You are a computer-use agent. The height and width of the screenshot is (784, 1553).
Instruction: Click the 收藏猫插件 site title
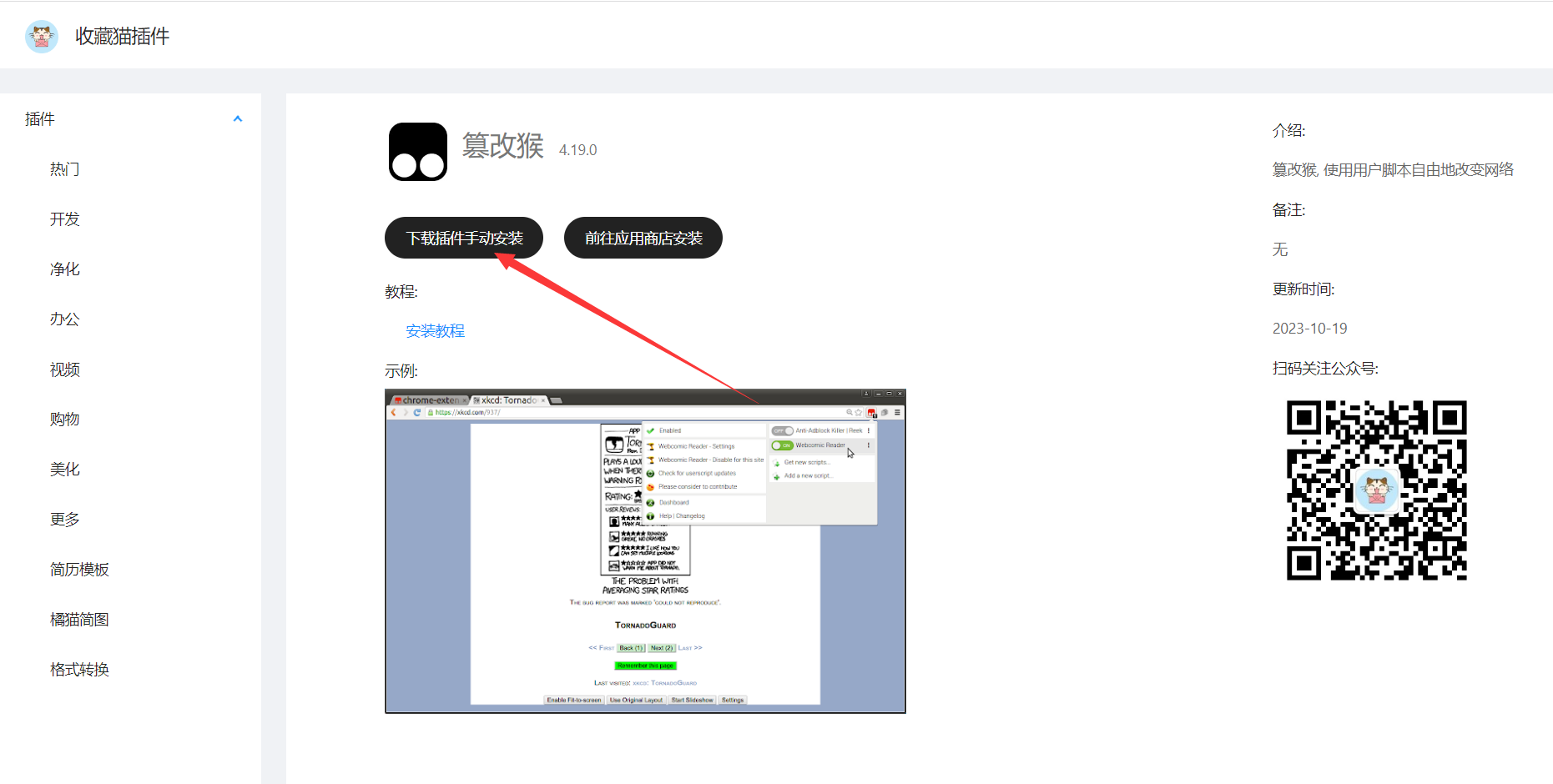(122, 36)
